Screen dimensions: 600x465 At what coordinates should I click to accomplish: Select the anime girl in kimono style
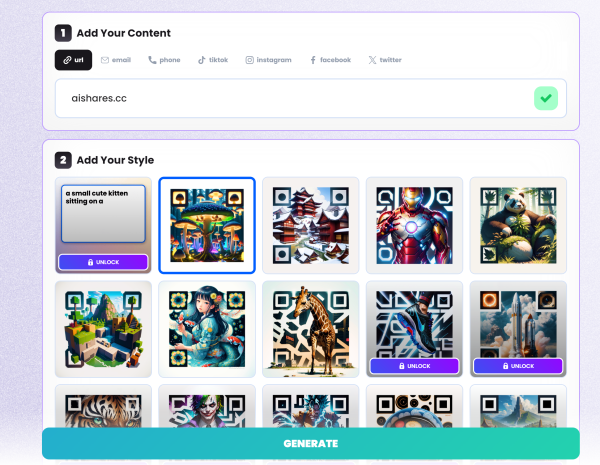pos(207,329)
